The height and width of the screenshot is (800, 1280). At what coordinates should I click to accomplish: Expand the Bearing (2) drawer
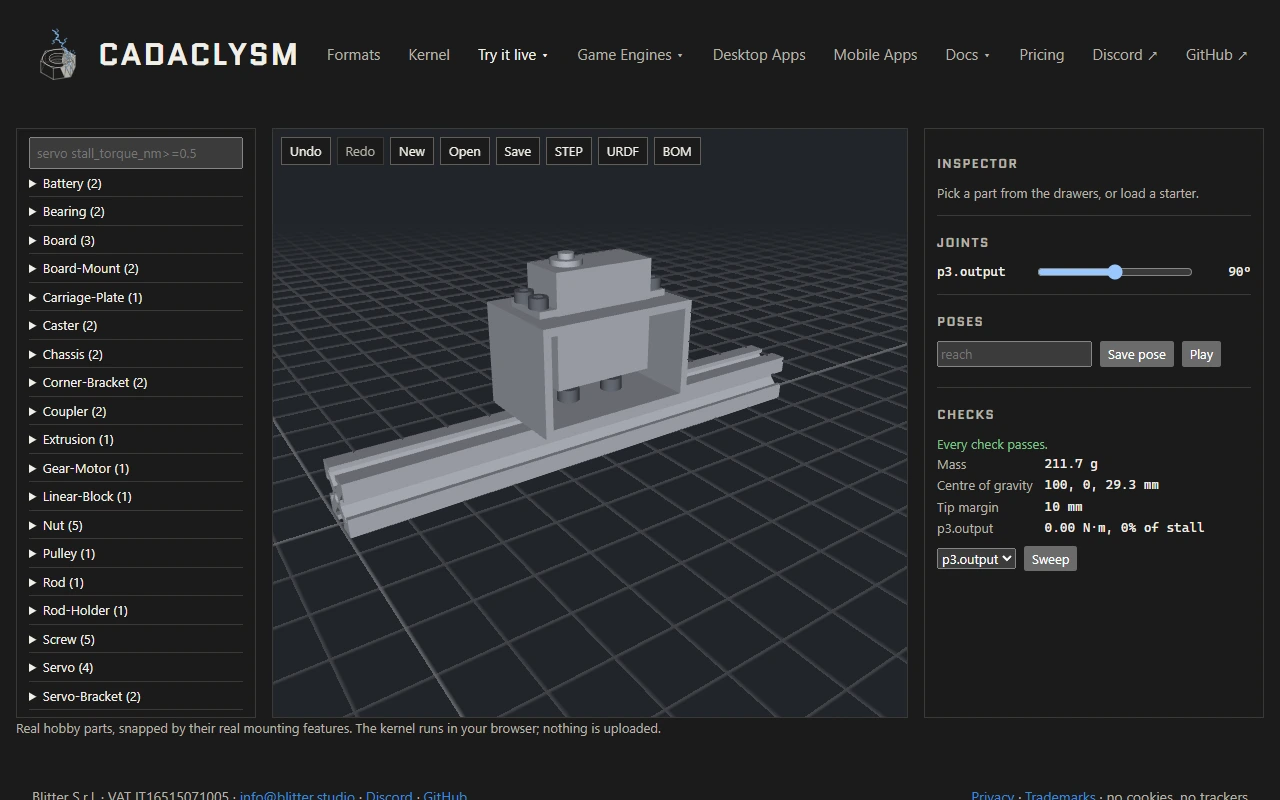(x=136, y=212)
